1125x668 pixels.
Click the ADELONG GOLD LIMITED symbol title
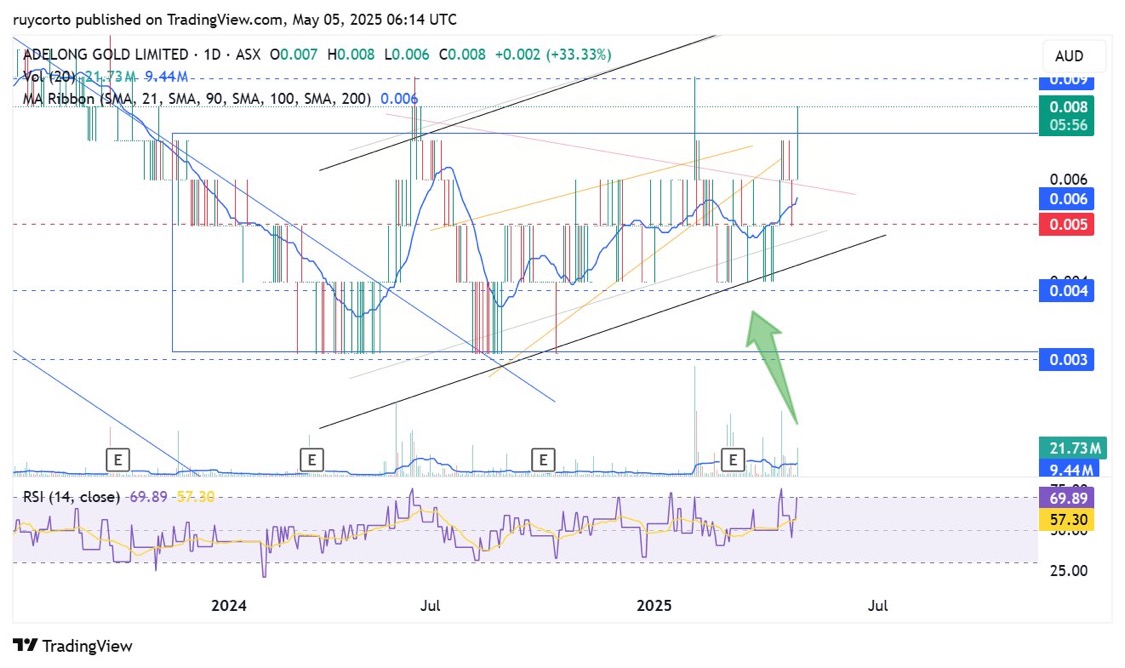pyautogui.click(x=105, y=55)
